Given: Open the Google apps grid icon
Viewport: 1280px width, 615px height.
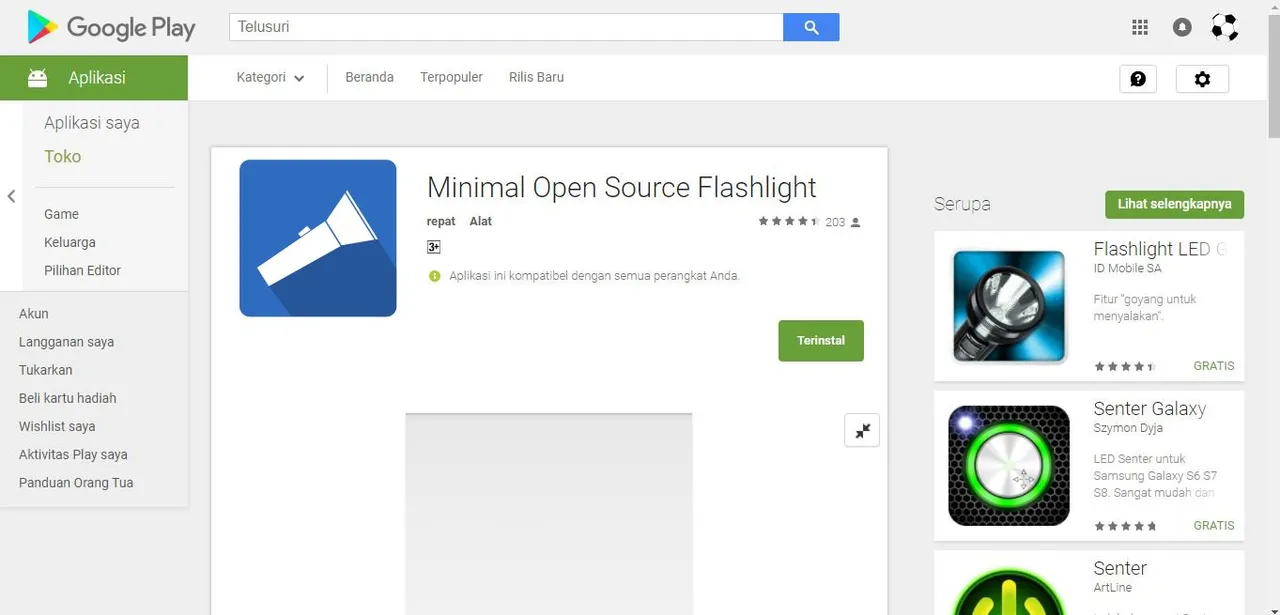Looking at the screenshot, I should click(x=1140, y=27).
